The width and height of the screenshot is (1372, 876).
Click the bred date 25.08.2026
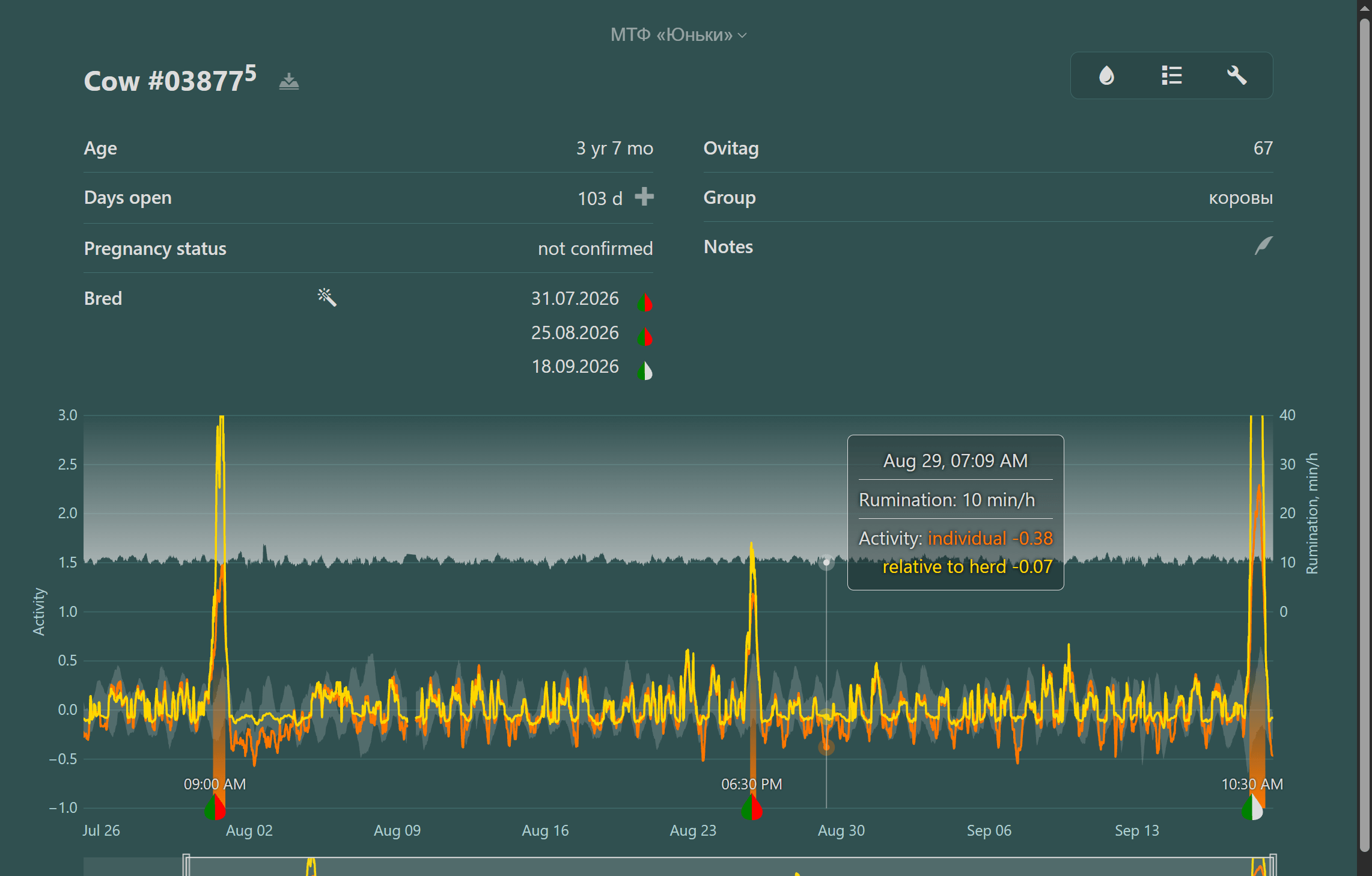tap(575, 332)
